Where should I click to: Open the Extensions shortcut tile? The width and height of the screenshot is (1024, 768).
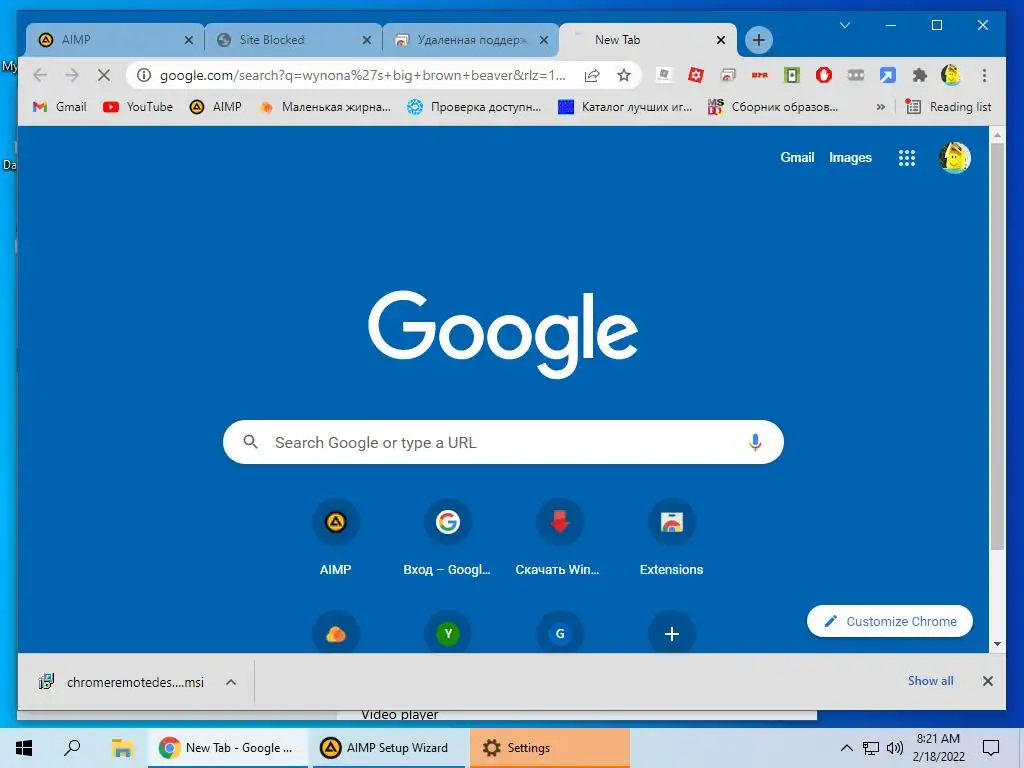pyautogui.click(x=671, y=539)
